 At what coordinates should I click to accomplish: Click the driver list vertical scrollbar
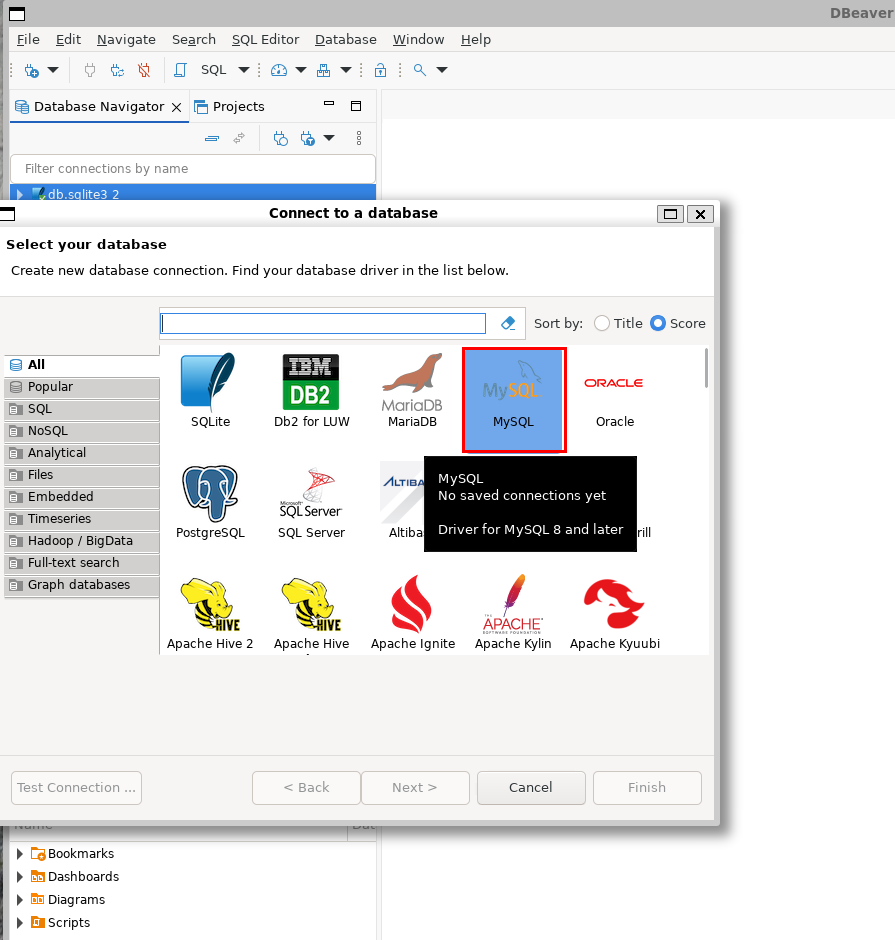pyautogui.click(x=706, y=368)
